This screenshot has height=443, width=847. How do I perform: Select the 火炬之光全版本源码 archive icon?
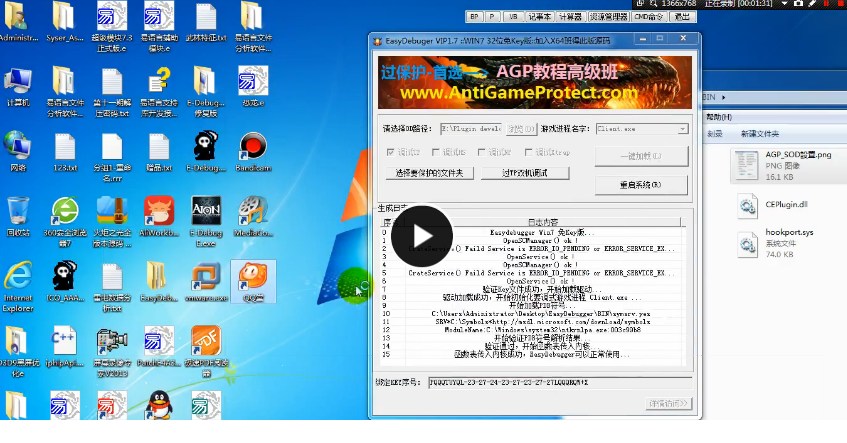pyautogui.click(x=112, y=222)
